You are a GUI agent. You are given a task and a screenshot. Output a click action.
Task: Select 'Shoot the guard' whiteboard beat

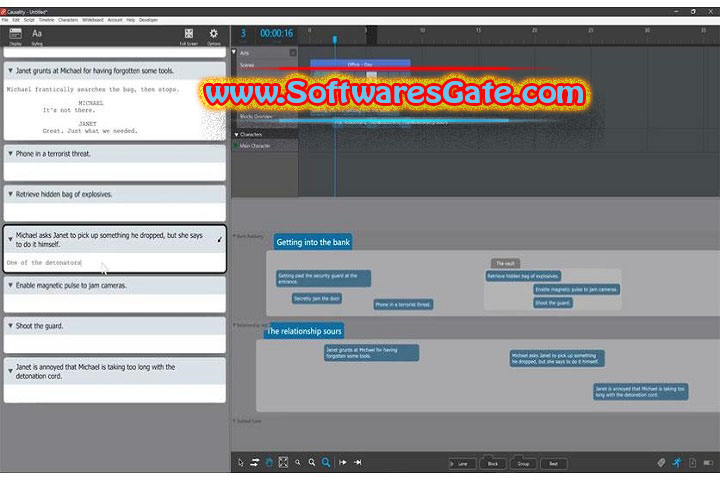point(553,303)
